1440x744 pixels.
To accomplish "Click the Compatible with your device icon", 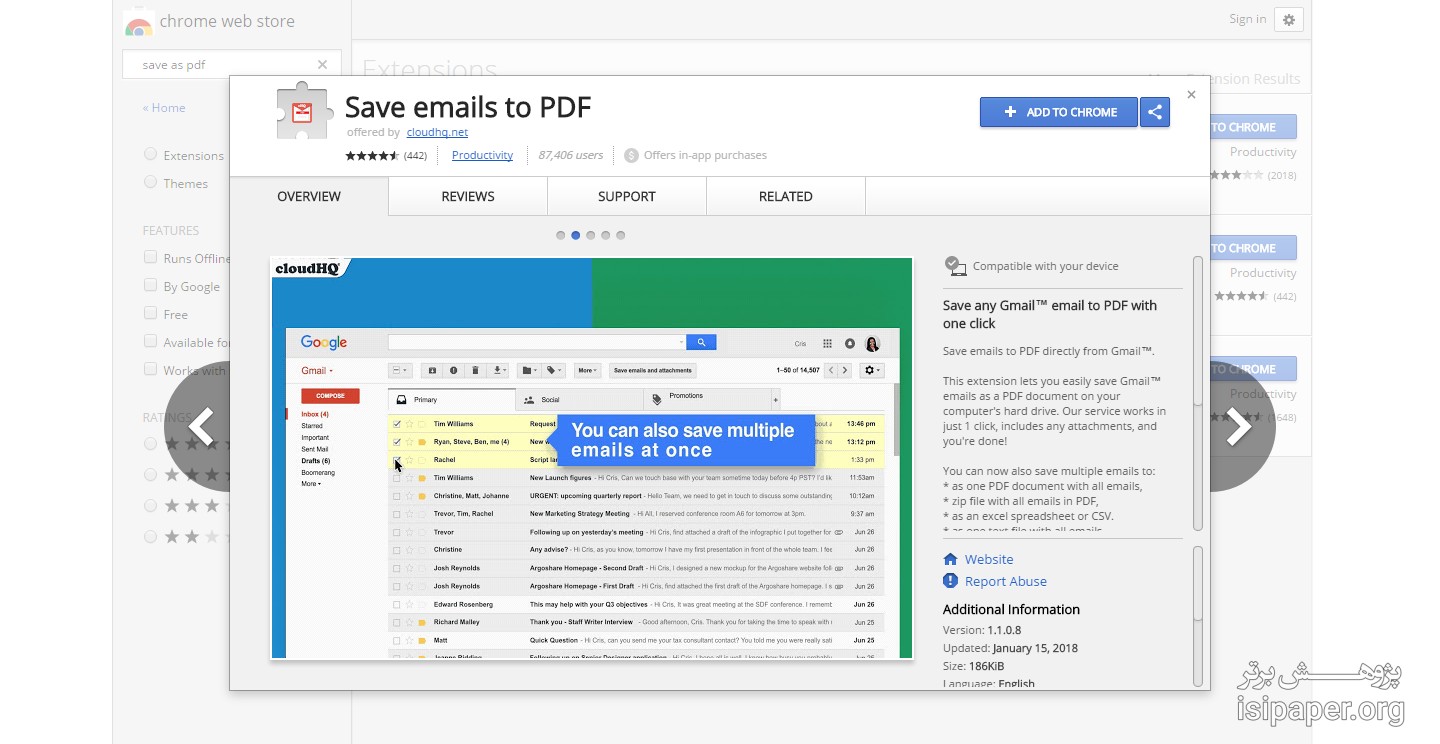I will pos(955,266).
